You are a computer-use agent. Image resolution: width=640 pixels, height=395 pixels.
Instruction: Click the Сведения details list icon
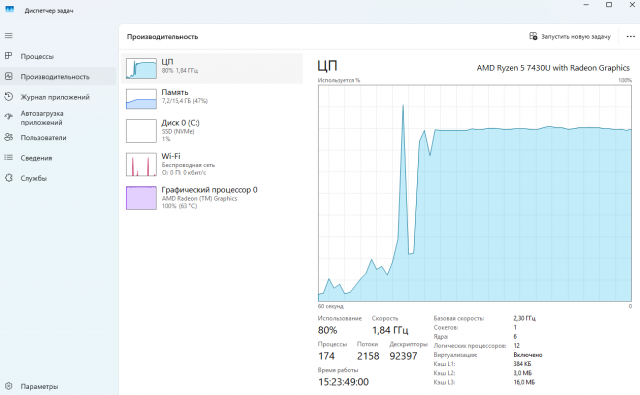pyautogui.click(x=9, y=158)
